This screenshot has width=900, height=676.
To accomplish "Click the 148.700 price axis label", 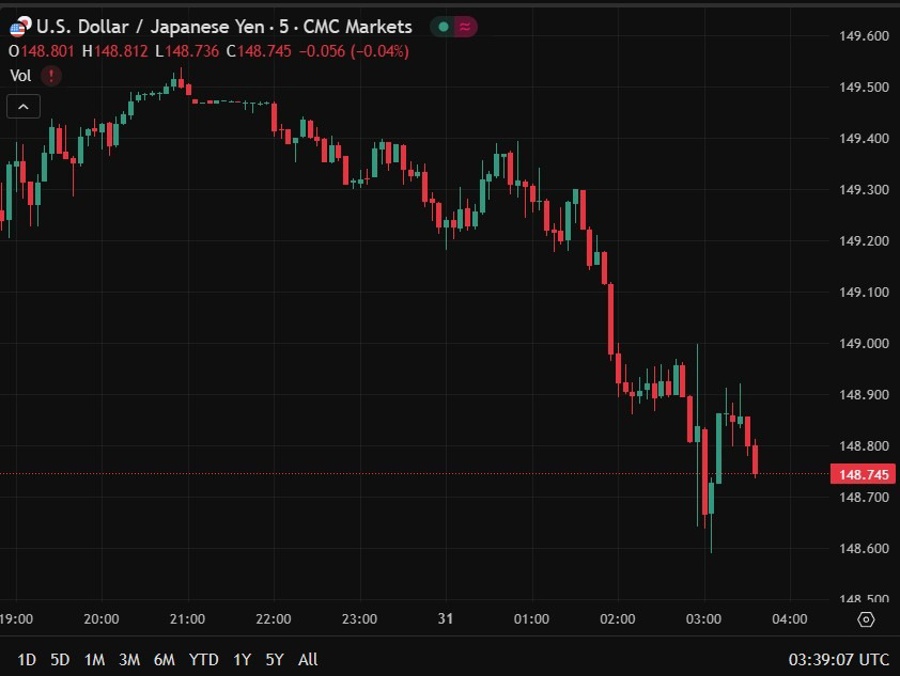I will click(864, 497).
